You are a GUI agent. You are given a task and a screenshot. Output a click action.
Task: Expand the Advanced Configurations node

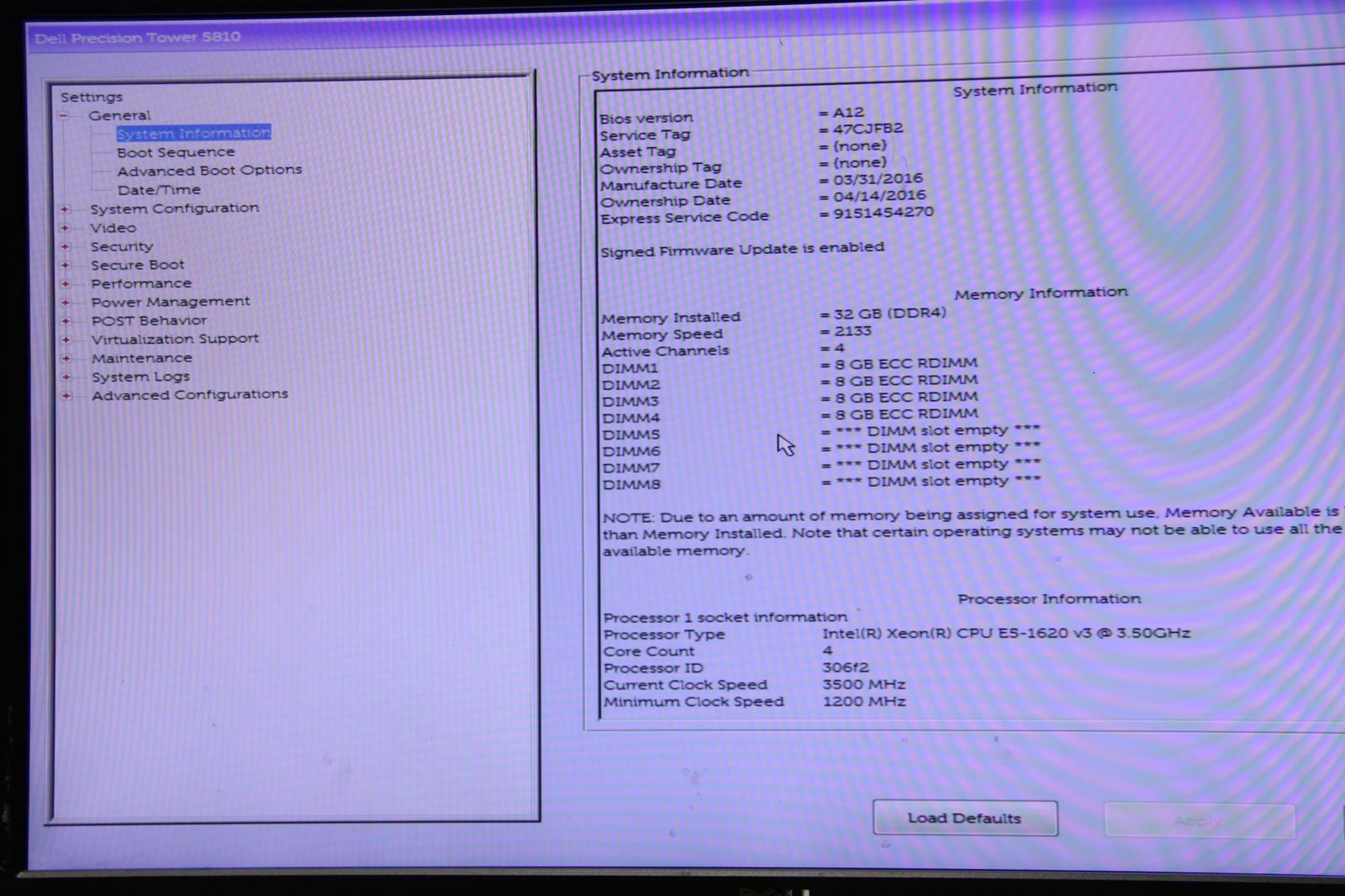click(66, 395)
